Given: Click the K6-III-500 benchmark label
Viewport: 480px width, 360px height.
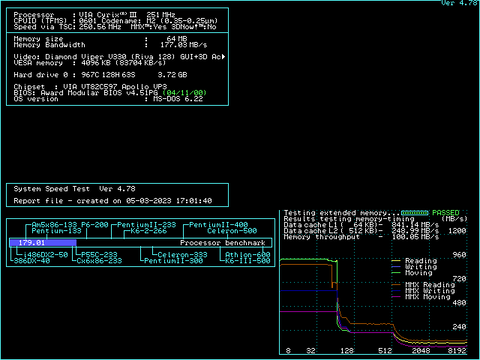Looking at the screenshot, I should pyautogui.click(x=248, y=261).
